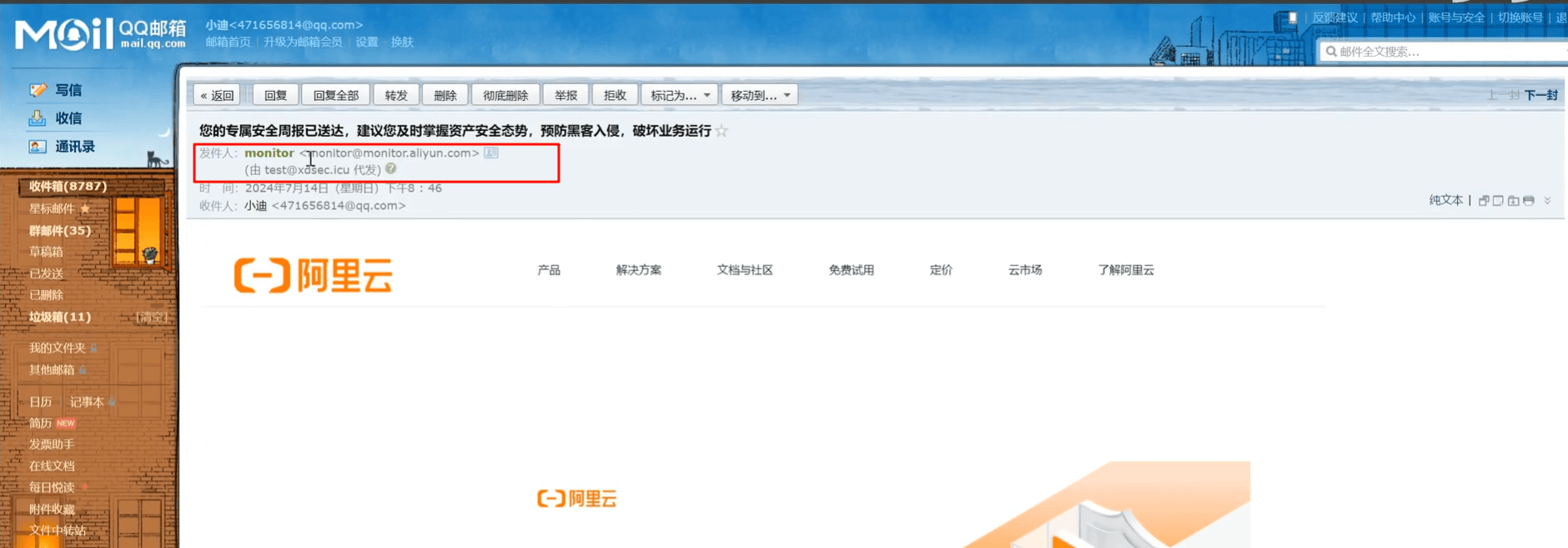
Task: Expand the double-chevron more options
Action: click(x=1548, y=200)
